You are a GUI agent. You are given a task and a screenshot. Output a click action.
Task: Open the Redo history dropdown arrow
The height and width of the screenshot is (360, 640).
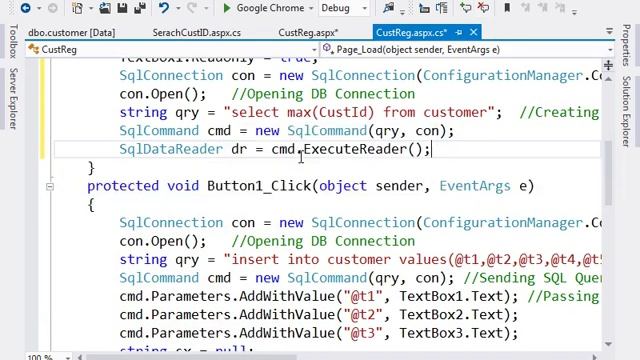point(206,8)
